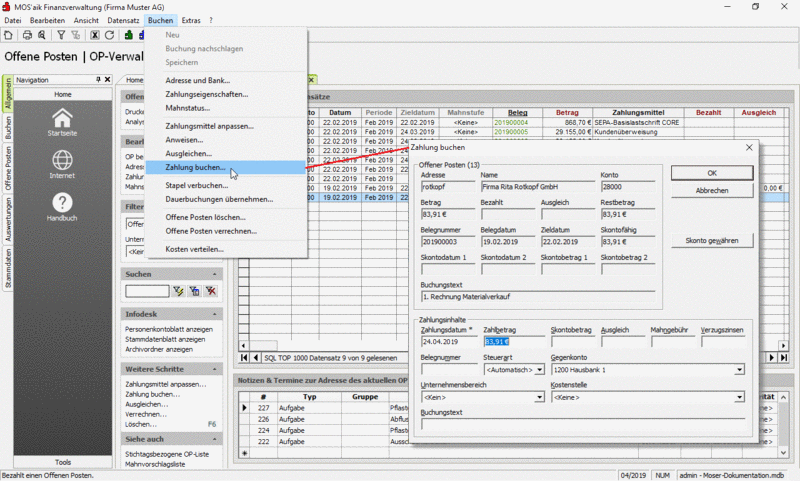This screenshot has height=481, width=800.
Task: Run quick filter lightning icon in Suchen
Action: 178,291
